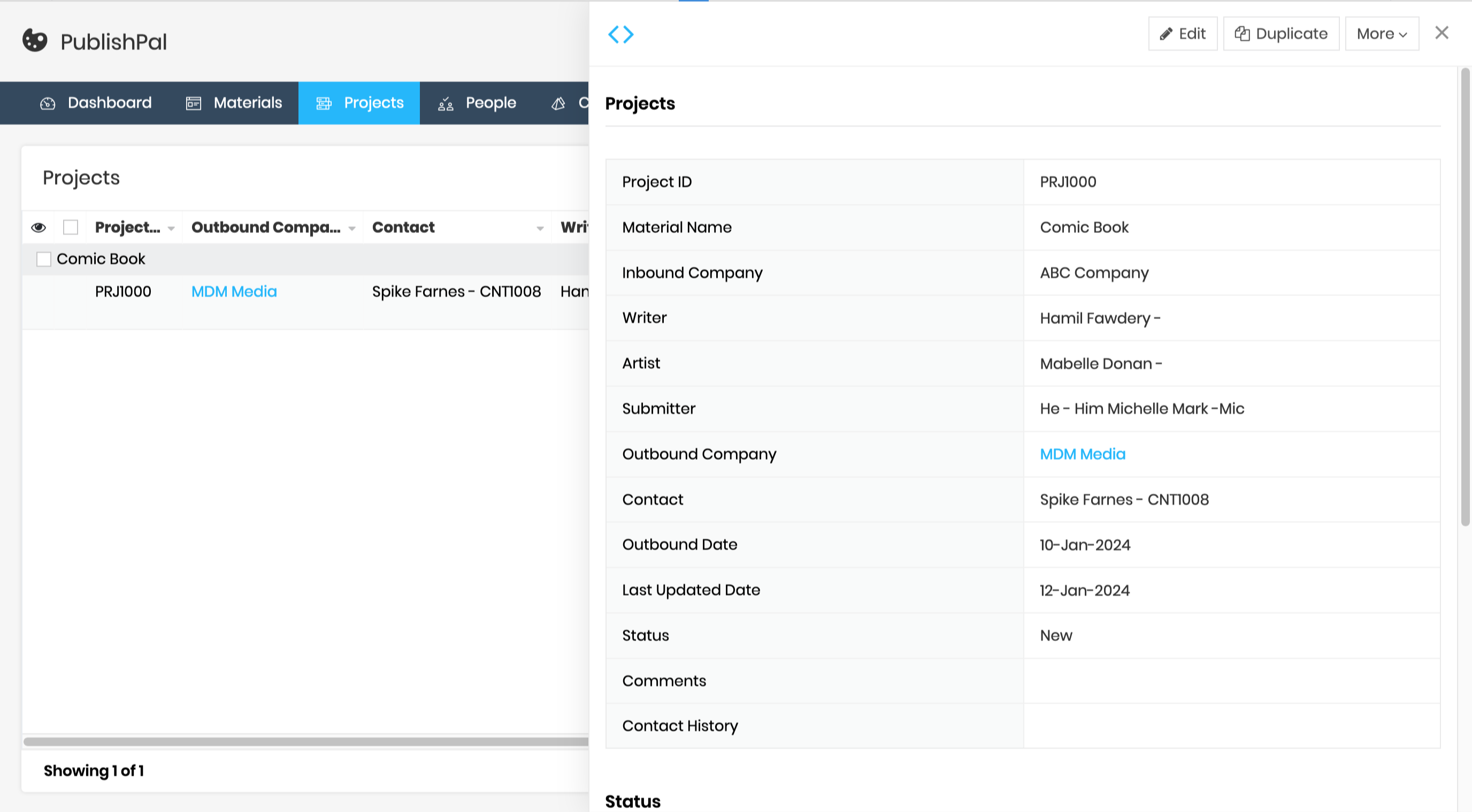Click the 10-Jan-2024 outbound date value
The width and height of the screenshot is (1472, 812).
click(1085, 545)
